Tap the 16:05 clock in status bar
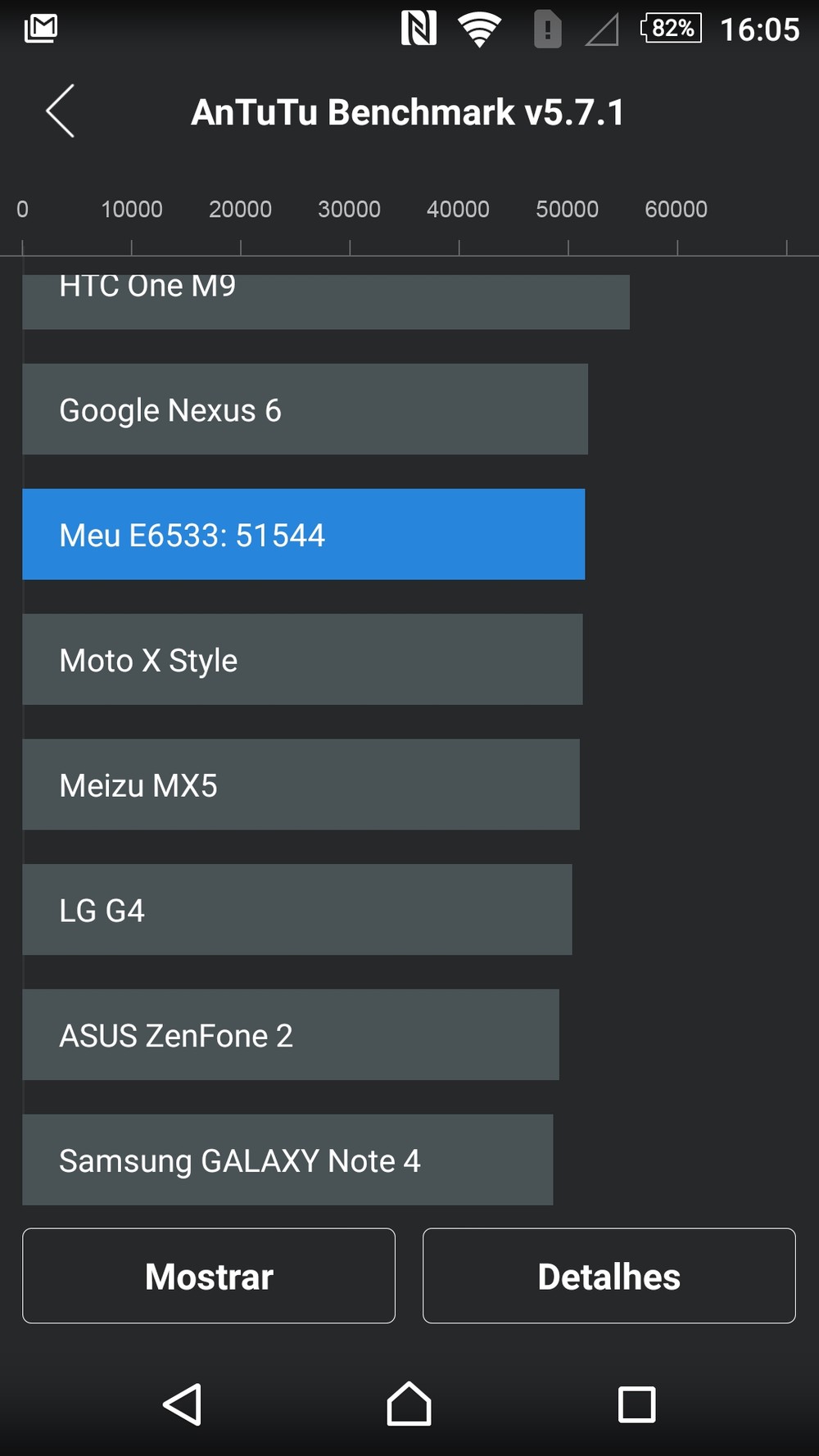The width and height of the screenshot is (819, 1456). click(759, 29)
